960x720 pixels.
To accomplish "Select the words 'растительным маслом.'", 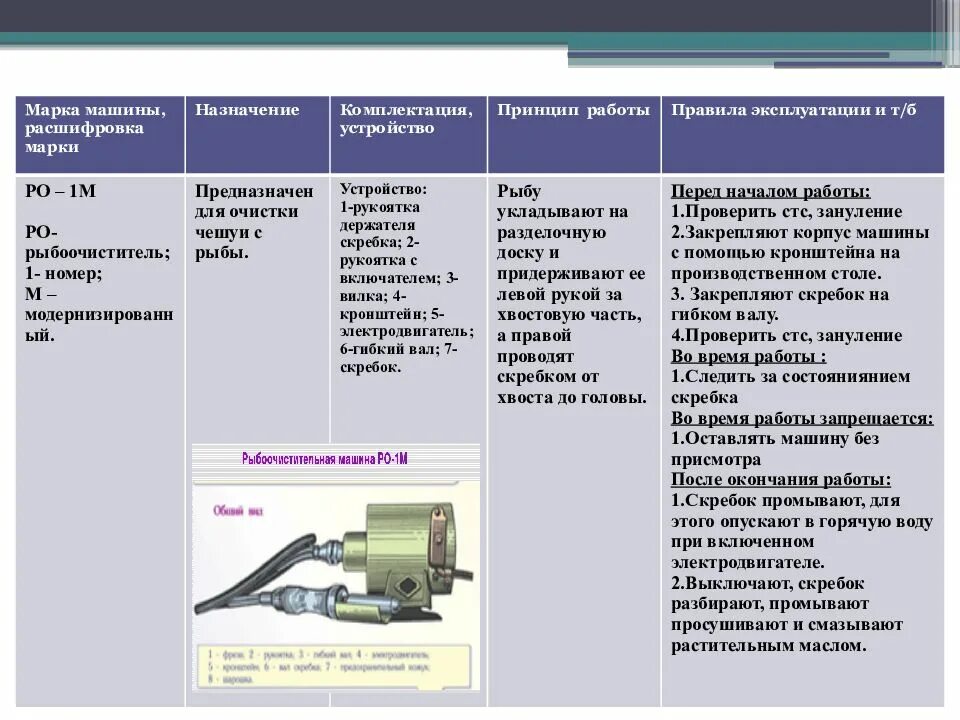I will click(x=768, y=645).
